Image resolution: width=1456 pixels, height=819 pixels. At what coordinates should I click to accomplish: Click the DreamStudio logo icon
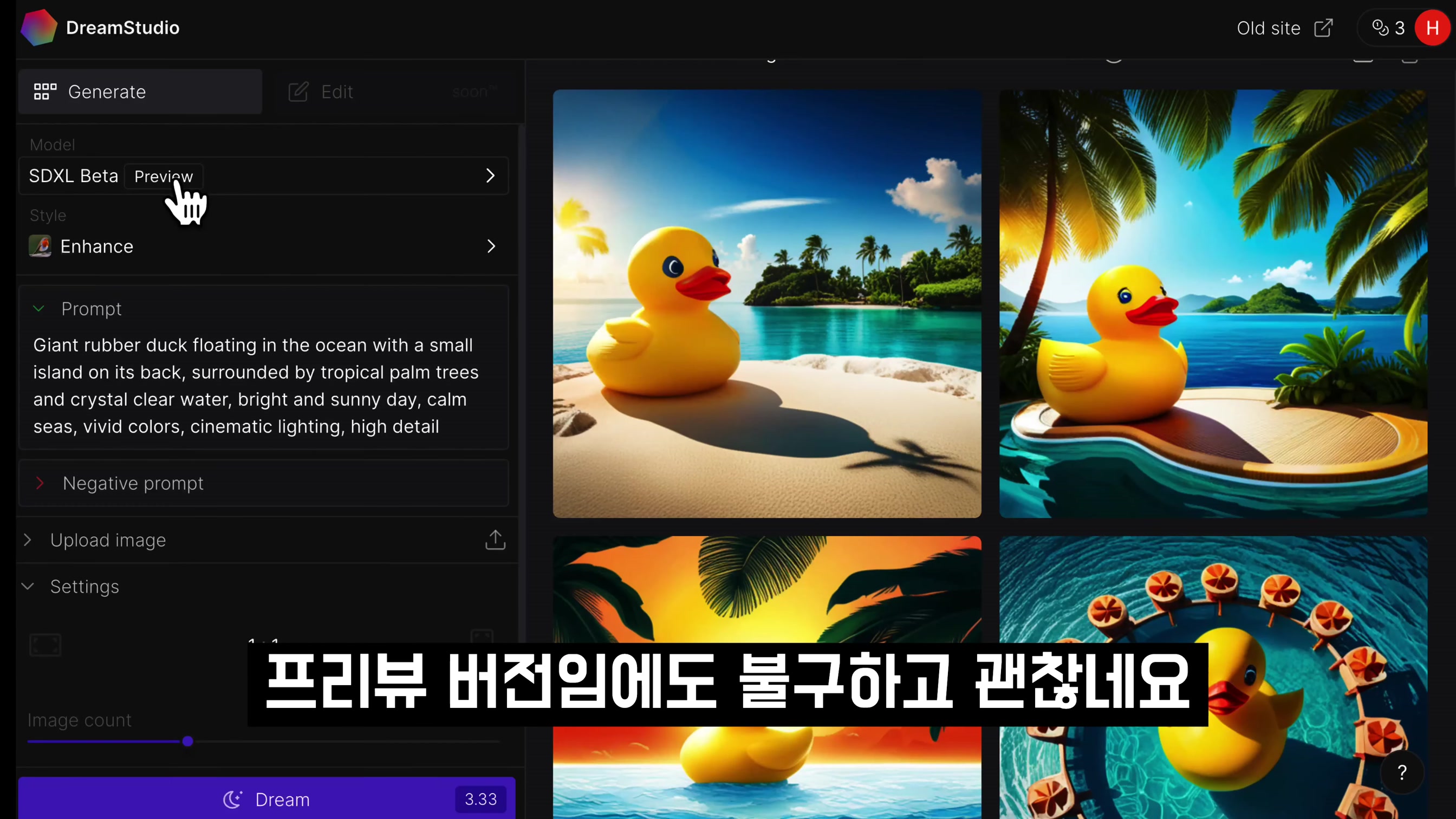point(38,27)
